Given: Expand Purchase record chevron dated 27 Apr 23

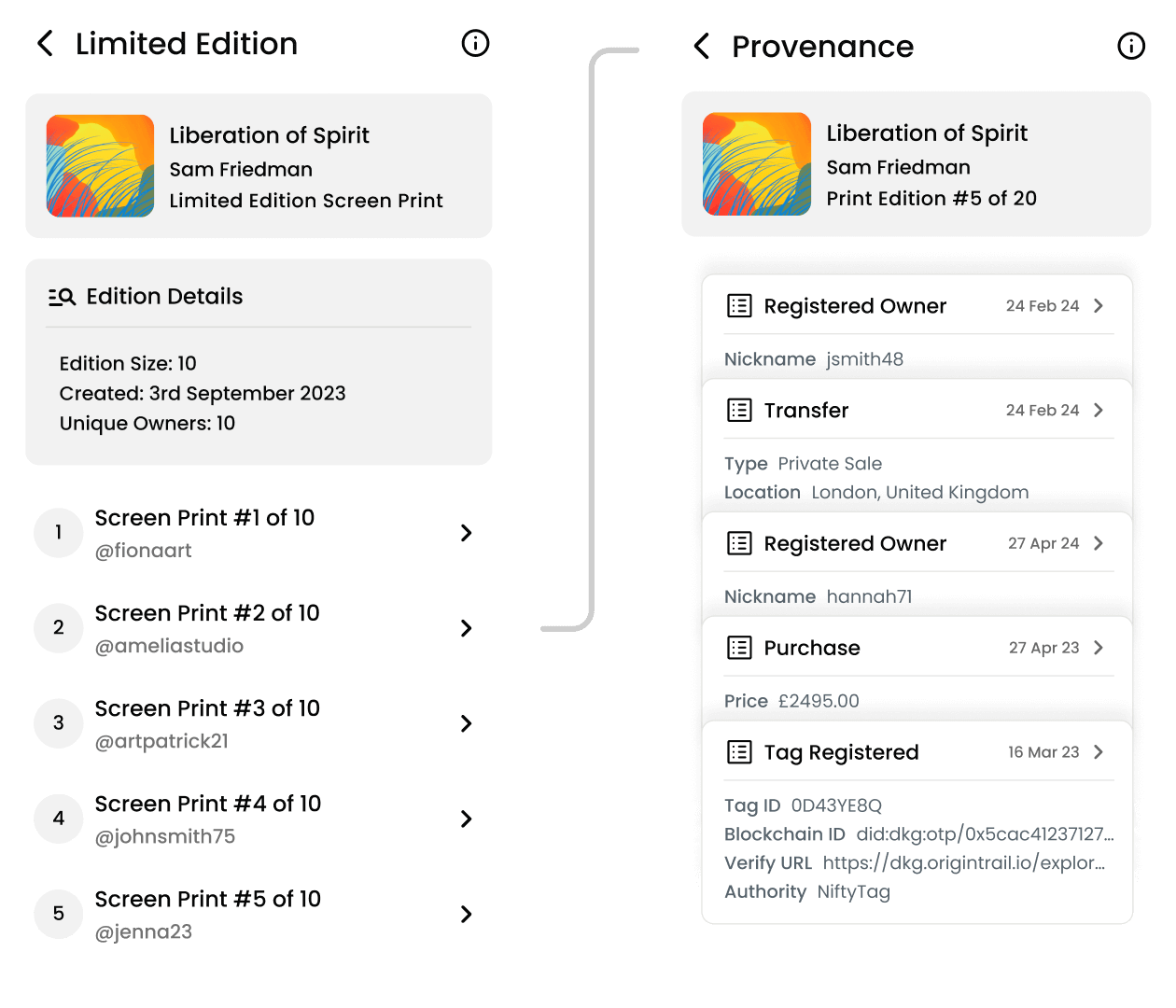Looking at the screenshot, I should pos(1099,648).
